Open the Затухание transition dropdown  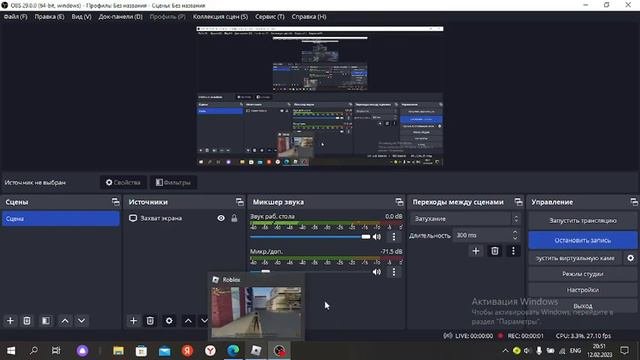[x=465, y=219]
